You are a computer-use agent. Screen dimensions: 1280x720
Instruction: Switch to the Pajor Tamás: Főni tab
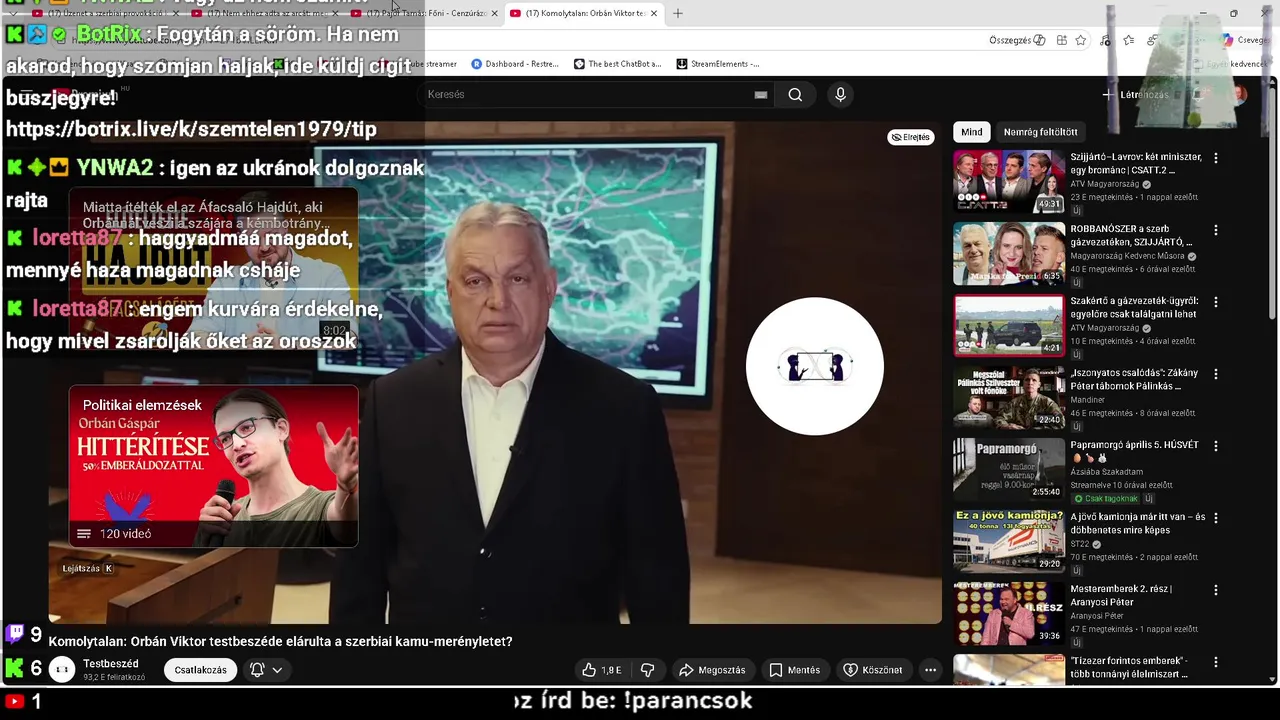pyautogui.click(x=426, y=13)
